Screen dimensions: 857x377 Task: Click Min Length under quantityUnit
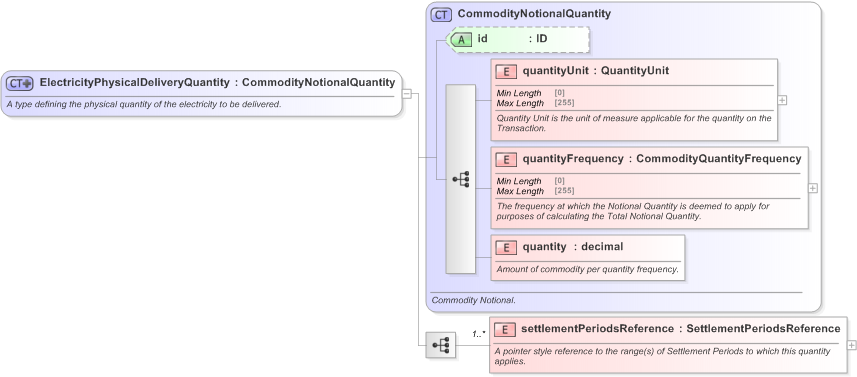pos(519,93)
